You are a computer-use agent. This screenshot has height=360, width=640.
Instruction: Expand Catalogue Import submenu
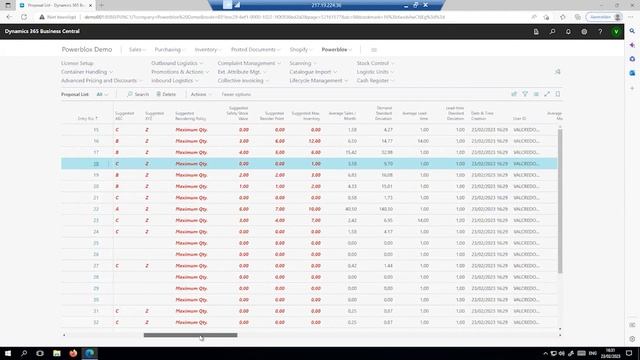(313, 72)
